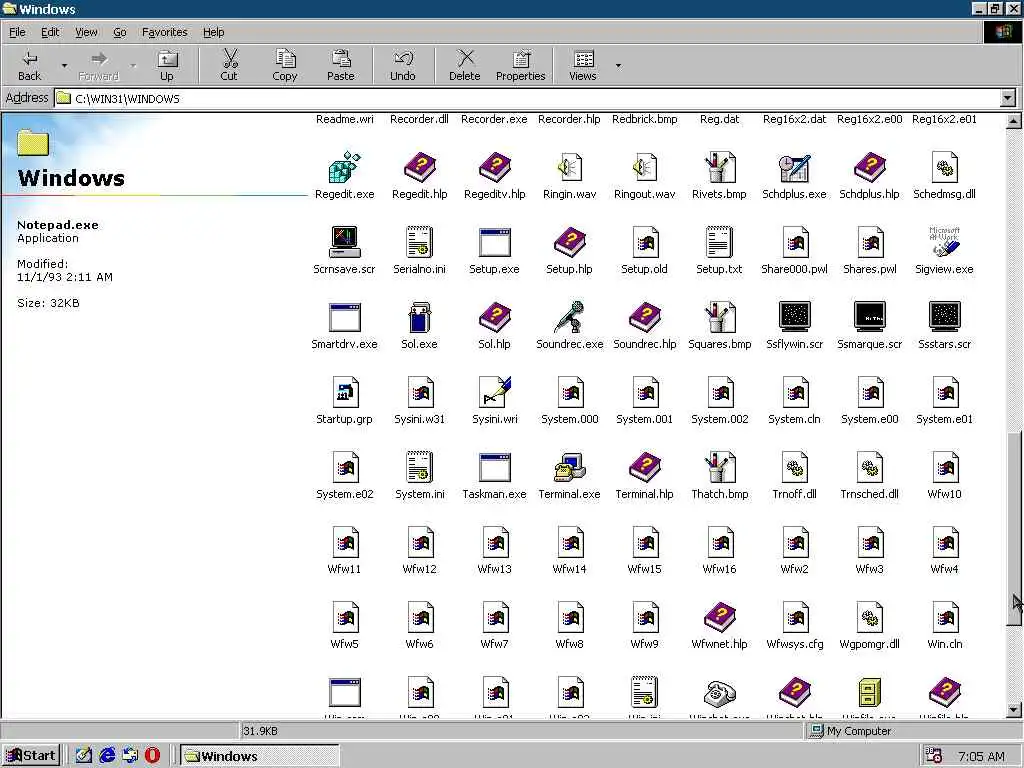Select the Ssflywin.scr screensaver icon

click(x=794, y=318)
